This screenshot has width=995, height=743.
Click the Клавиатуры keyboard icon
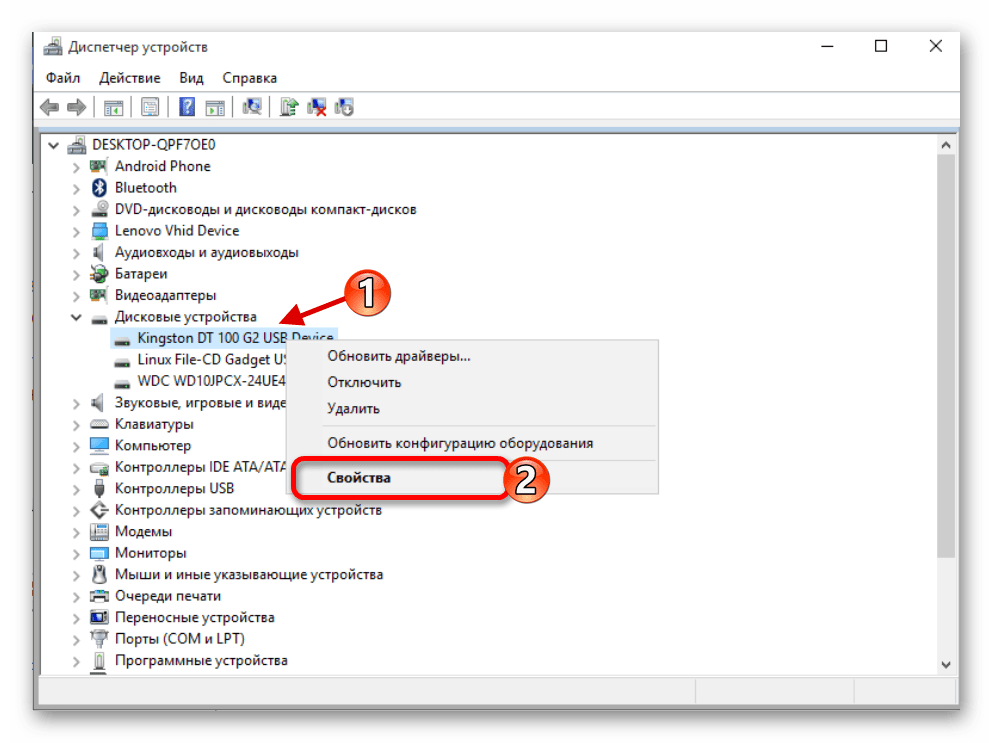(x=99, y=424)
